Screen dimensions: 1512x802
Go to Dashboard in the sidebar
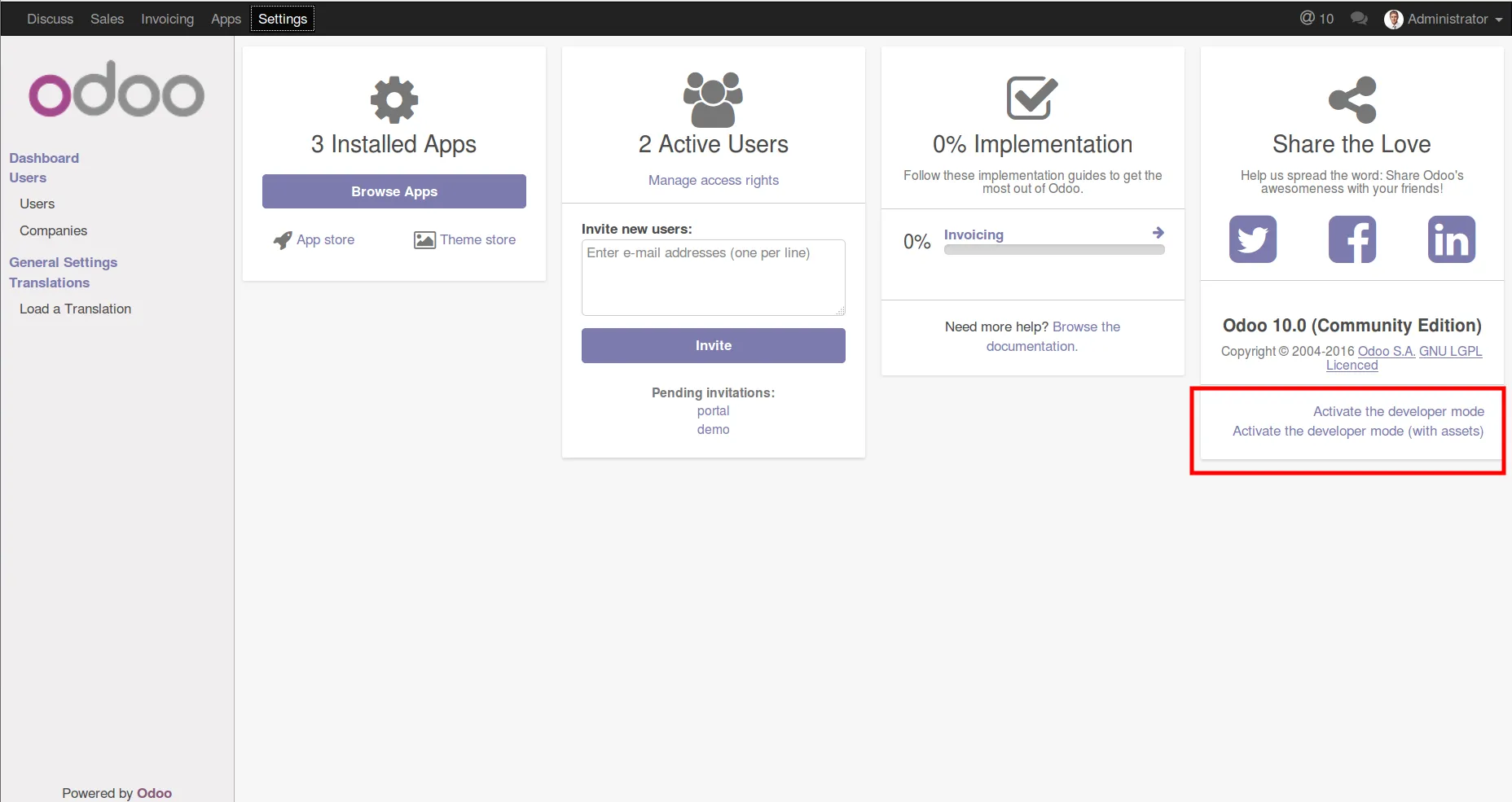[44, 158]
